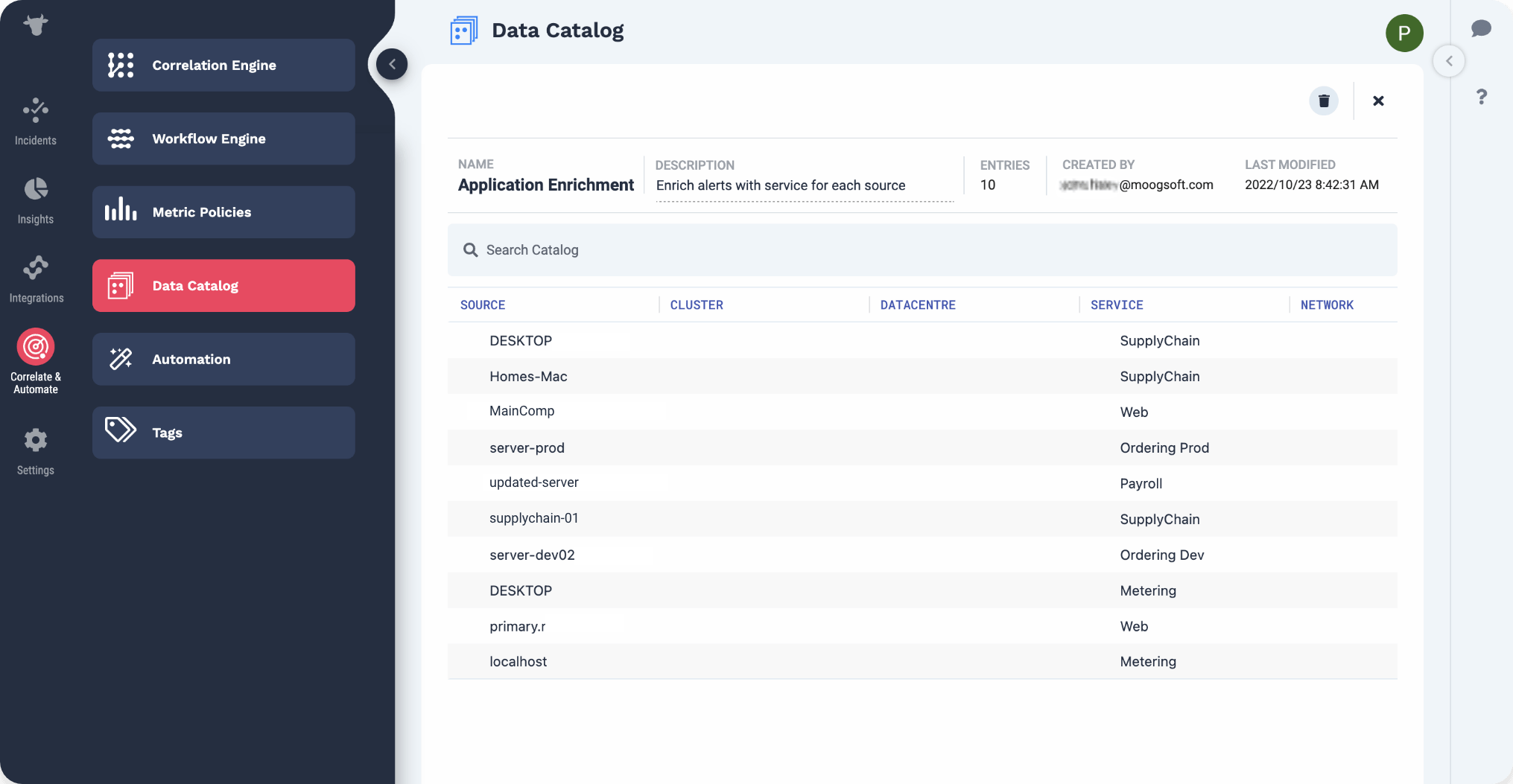This screenshot has width=1513, height=784.
Task: Collapse the side menu with chevron
Action: [x=392, y=64]
